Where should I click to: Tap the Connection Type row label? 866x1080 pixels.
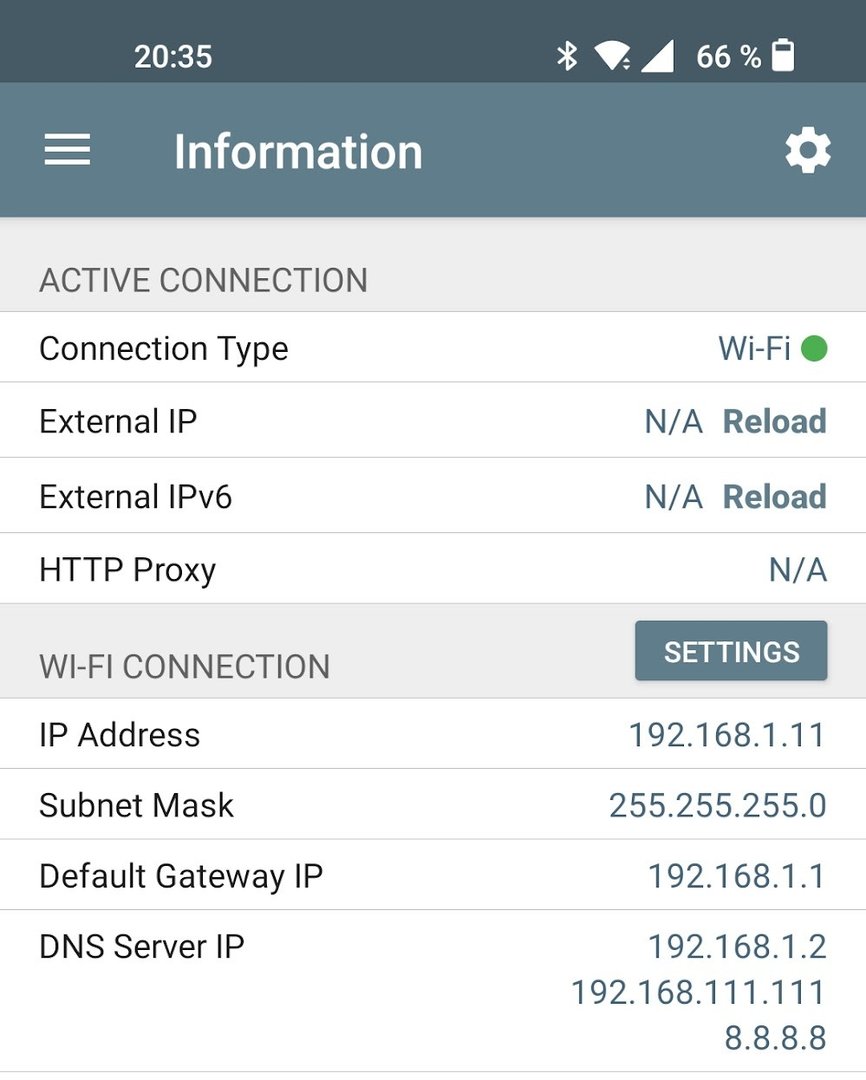[x=163, y=349]
